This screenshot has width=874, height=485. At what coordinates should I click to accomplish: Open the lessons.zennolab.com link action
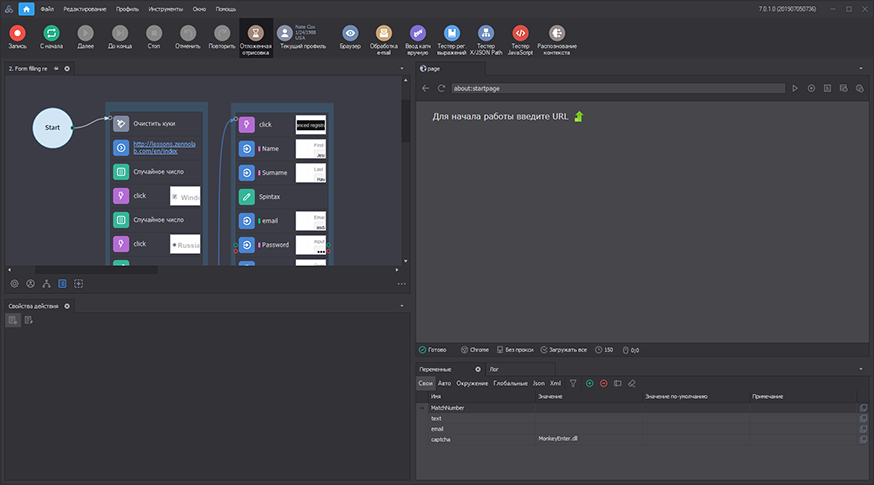pos(164,148)
